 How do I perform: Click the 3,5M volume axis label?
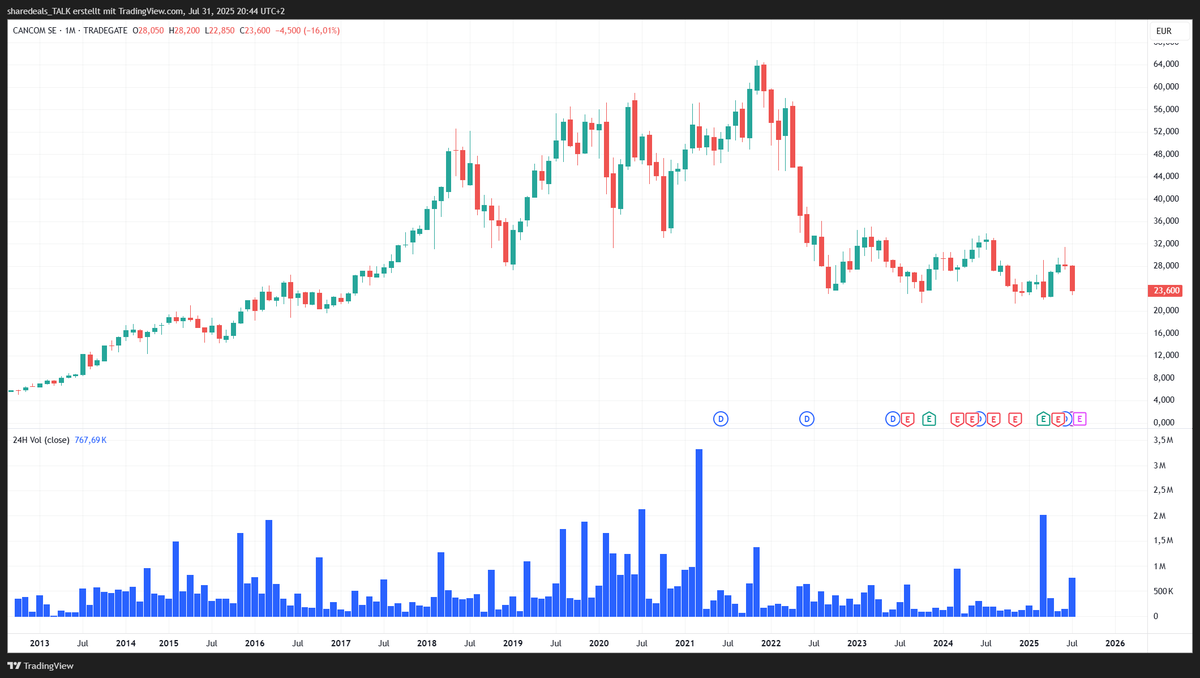(1163, 440)
